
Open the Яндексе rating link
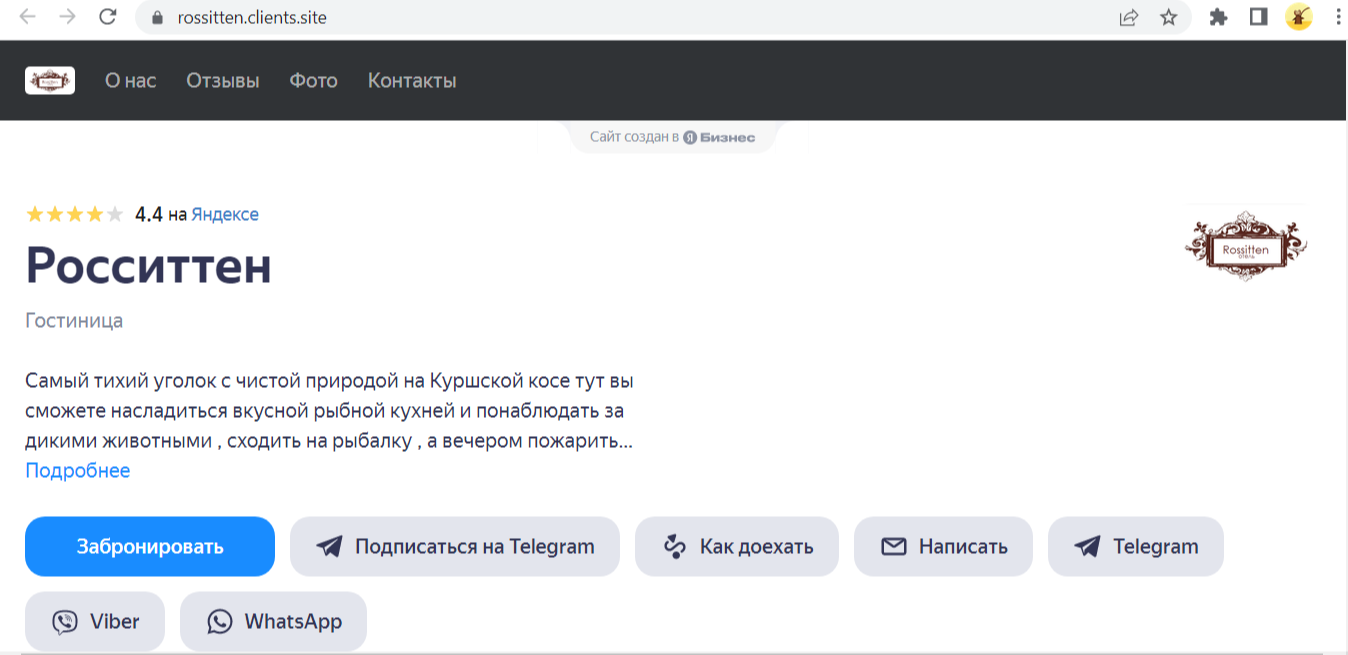[225, 214]
